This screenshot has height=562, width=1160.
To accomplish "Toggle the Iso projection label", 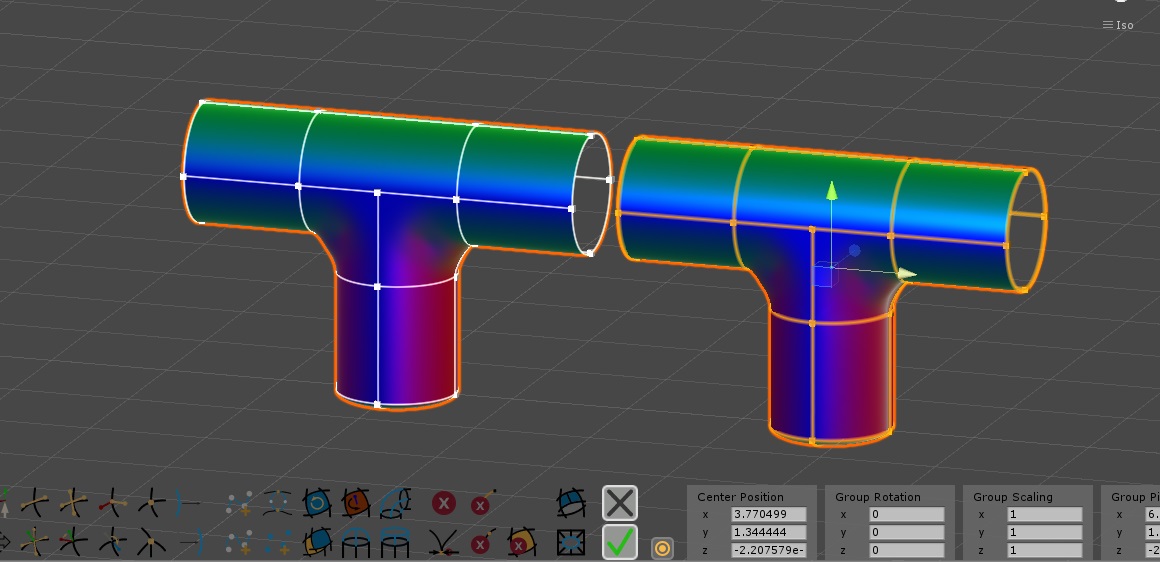I will [x=1124, y=25].
